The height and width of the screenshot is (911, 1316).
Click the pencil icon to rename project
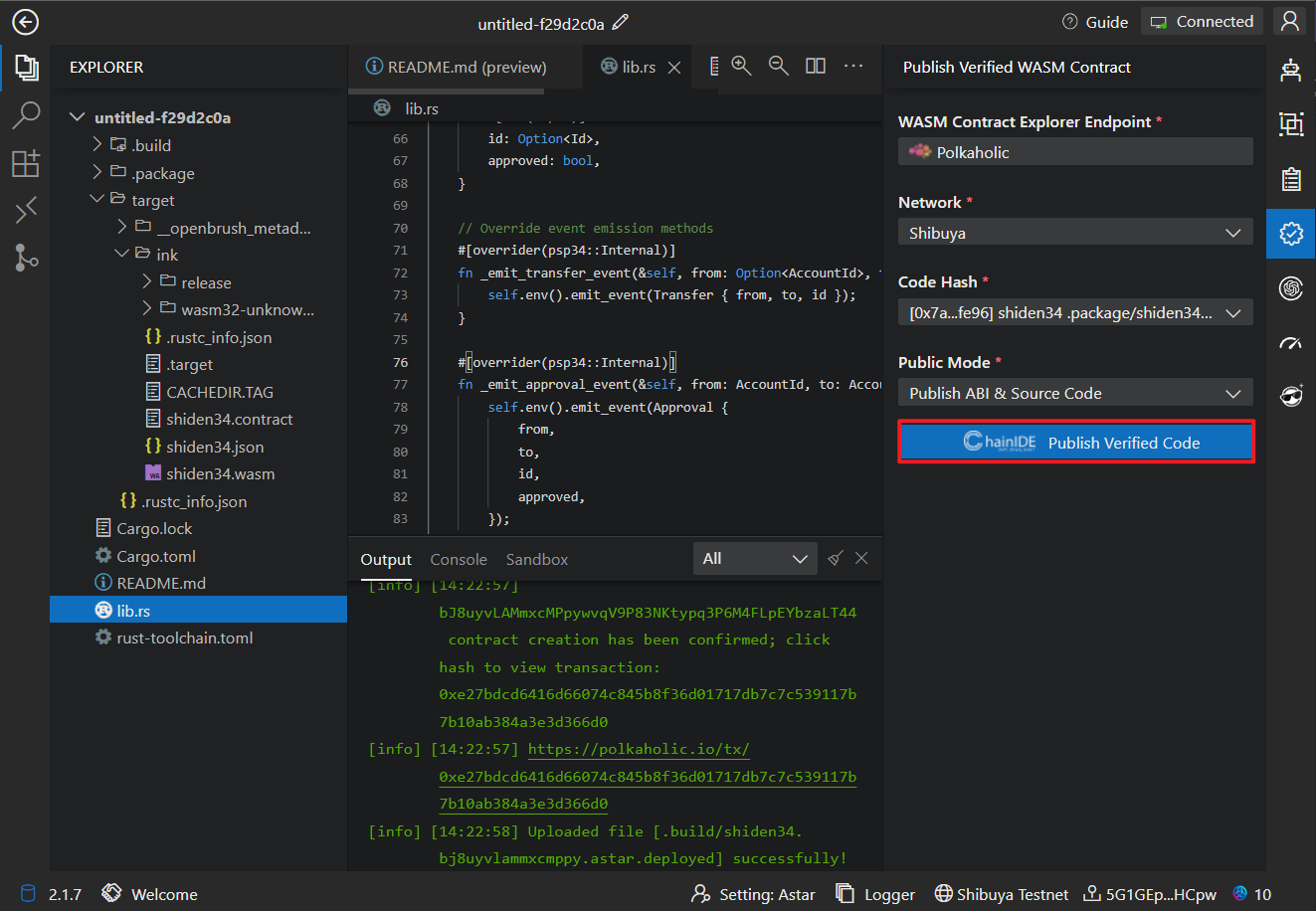621,22
